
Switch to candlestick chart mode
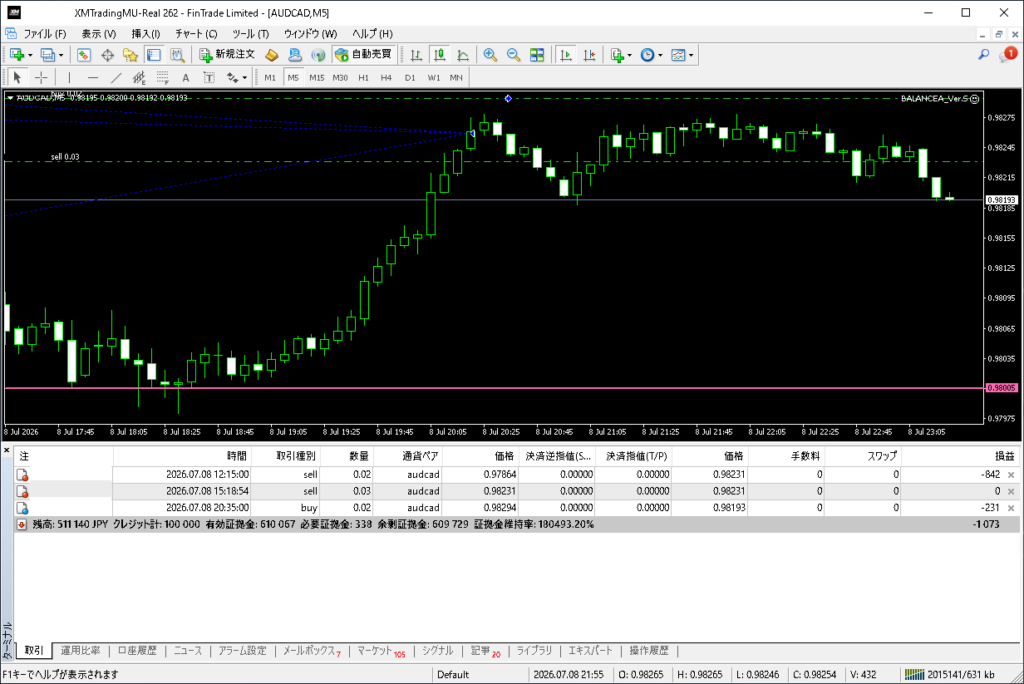[x=440, y=55]
